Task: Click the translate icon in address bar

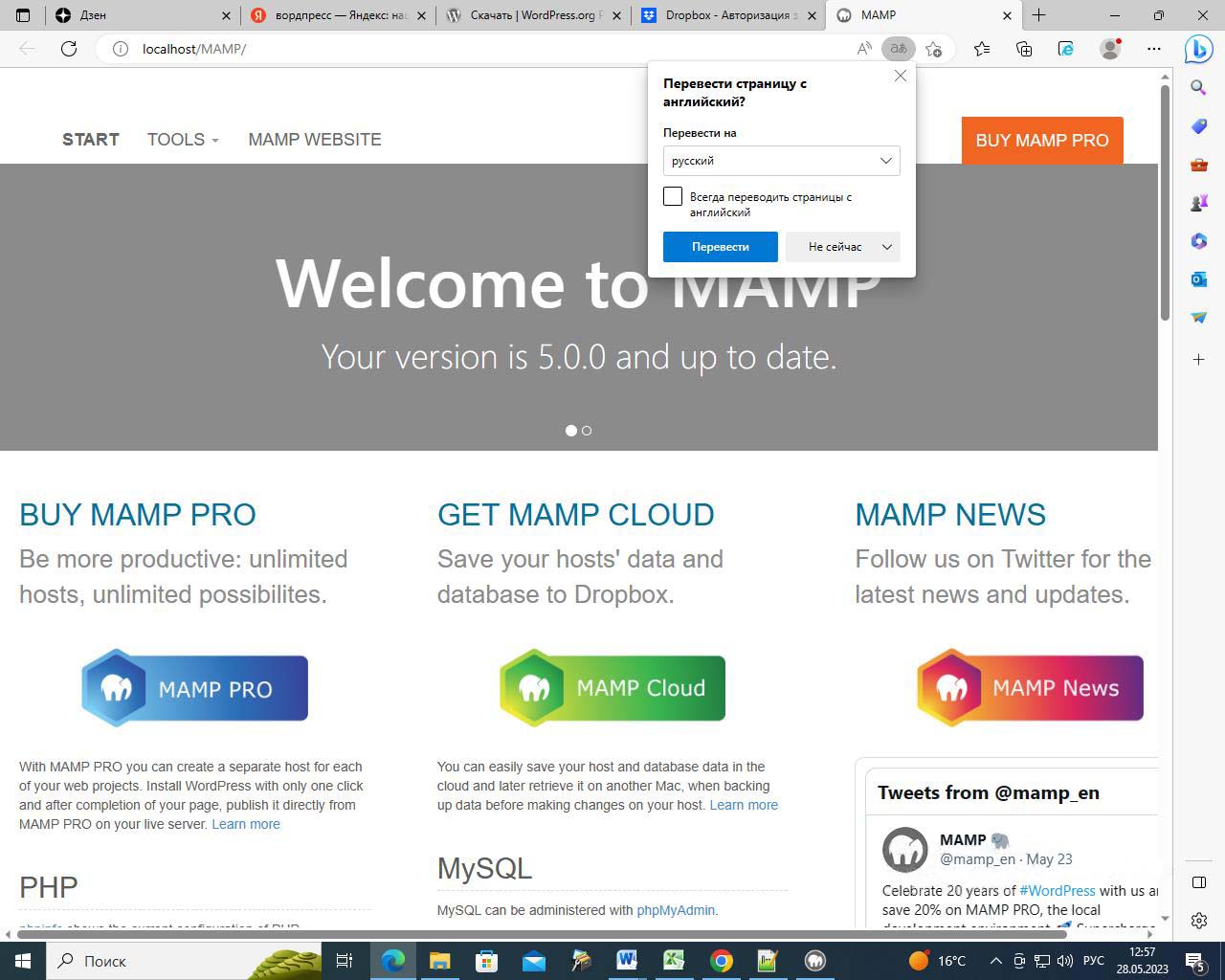Action: coord(898,49)
